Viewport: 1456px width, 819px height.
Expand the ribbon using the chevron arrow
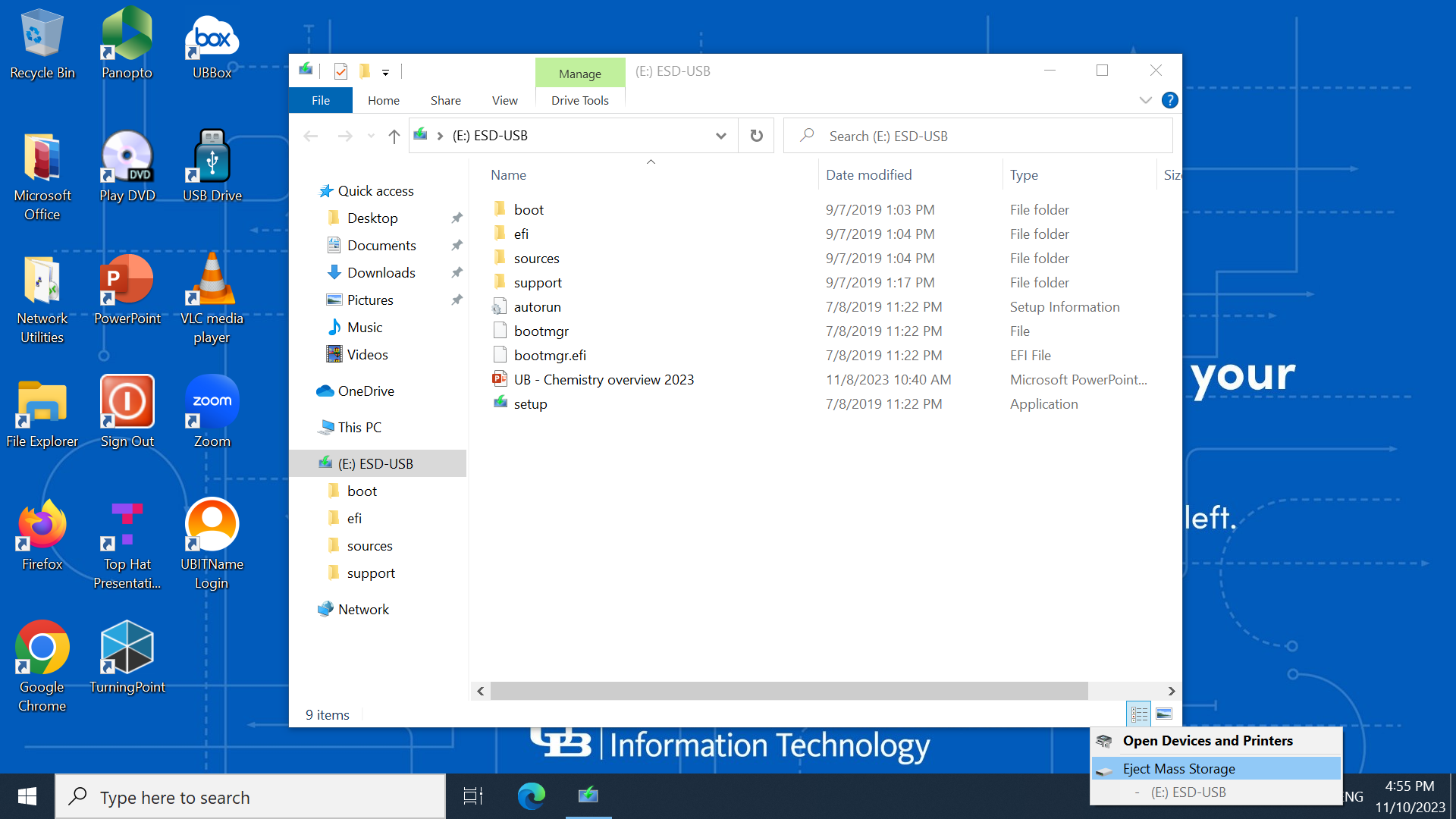[x=1145, y=99]
